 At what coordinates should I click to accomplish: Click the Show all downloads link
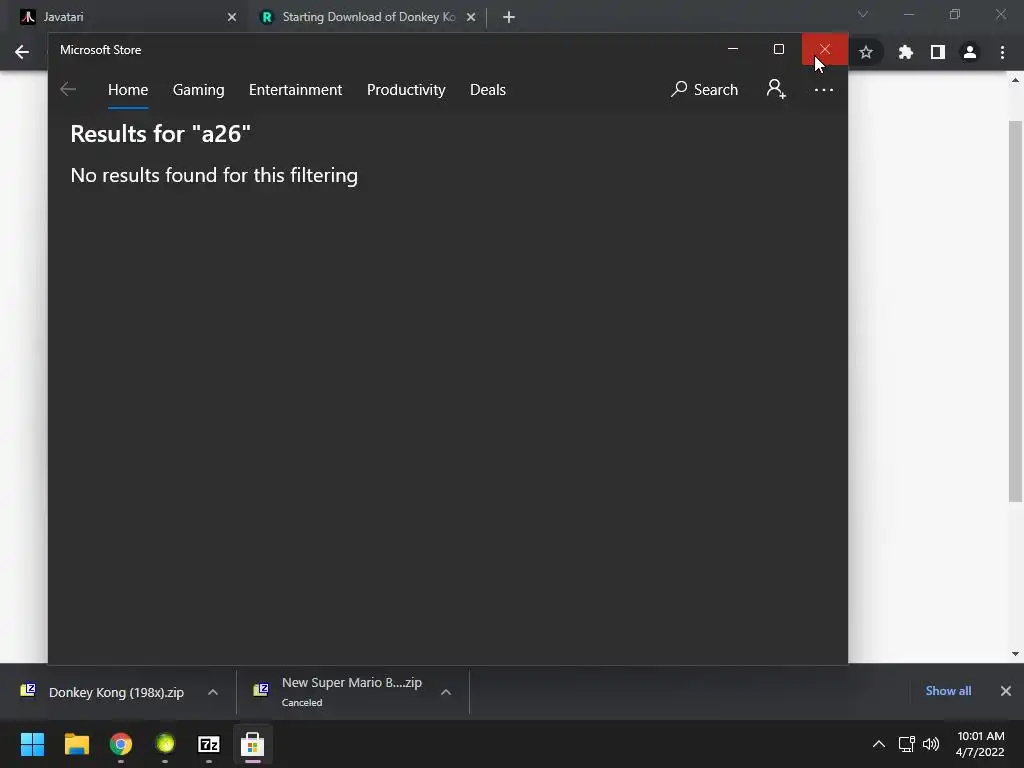click(948, 691)
